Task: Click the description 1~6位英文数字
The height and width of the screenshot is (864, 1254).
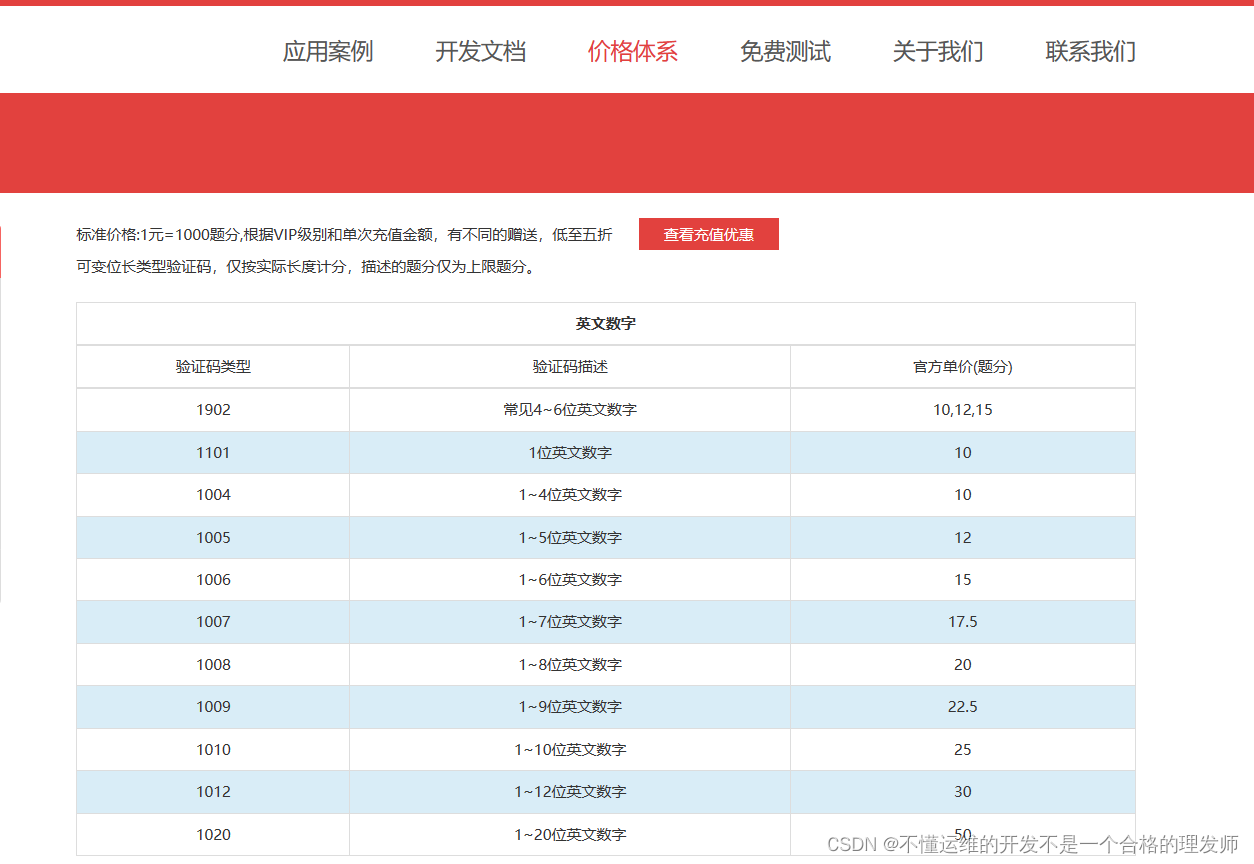Action: (570, 580)
